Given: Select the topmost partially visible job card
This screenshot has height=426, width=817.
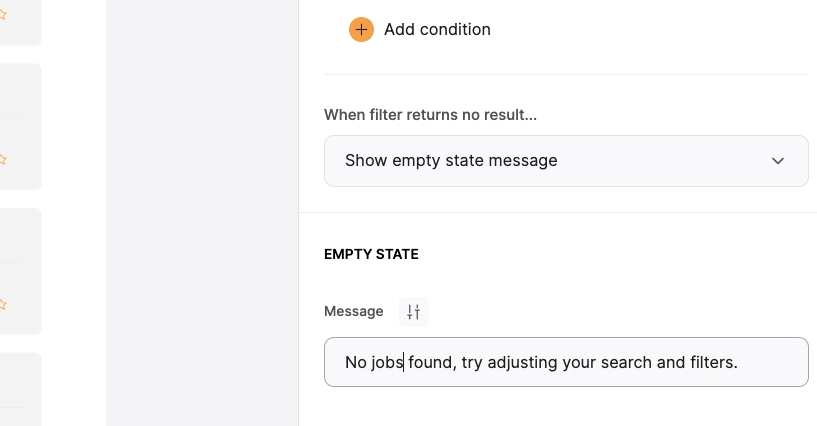Looking at the screenshot, I should tap(20, 22).
